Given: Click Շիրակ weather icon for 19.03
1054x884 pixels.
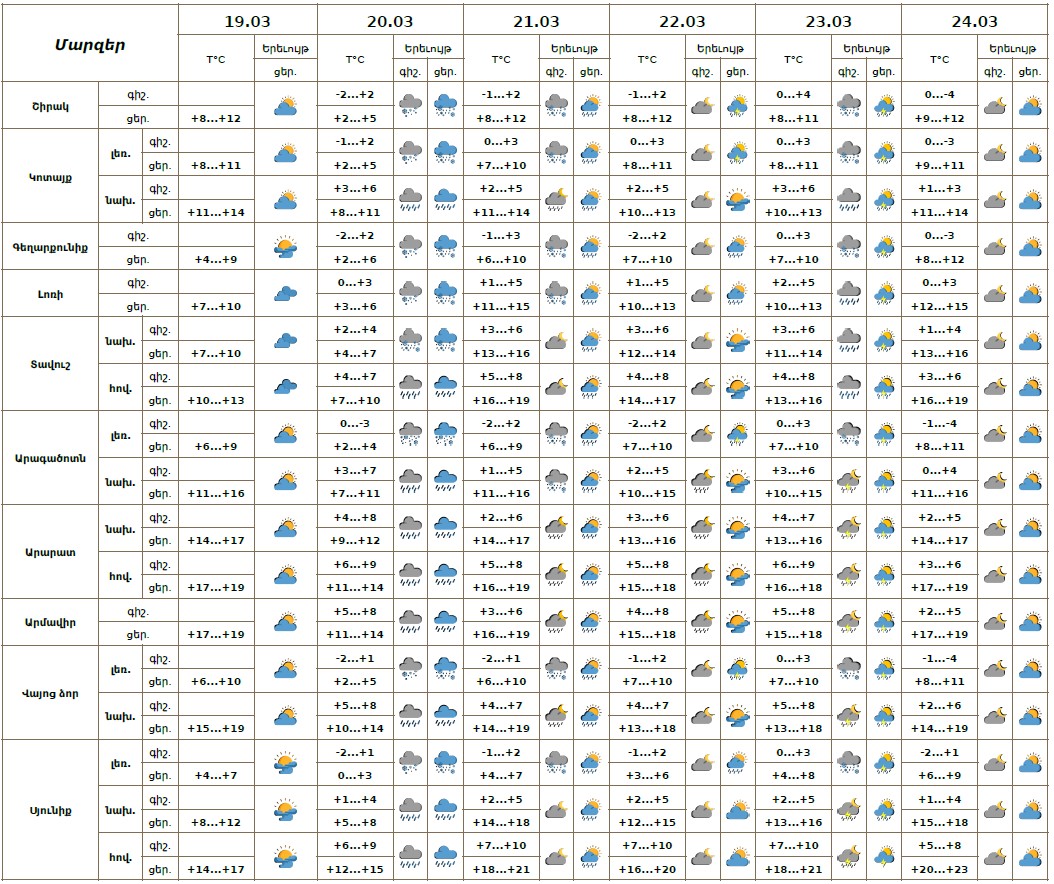Looking at the screenshot, I should click(286, 105).
